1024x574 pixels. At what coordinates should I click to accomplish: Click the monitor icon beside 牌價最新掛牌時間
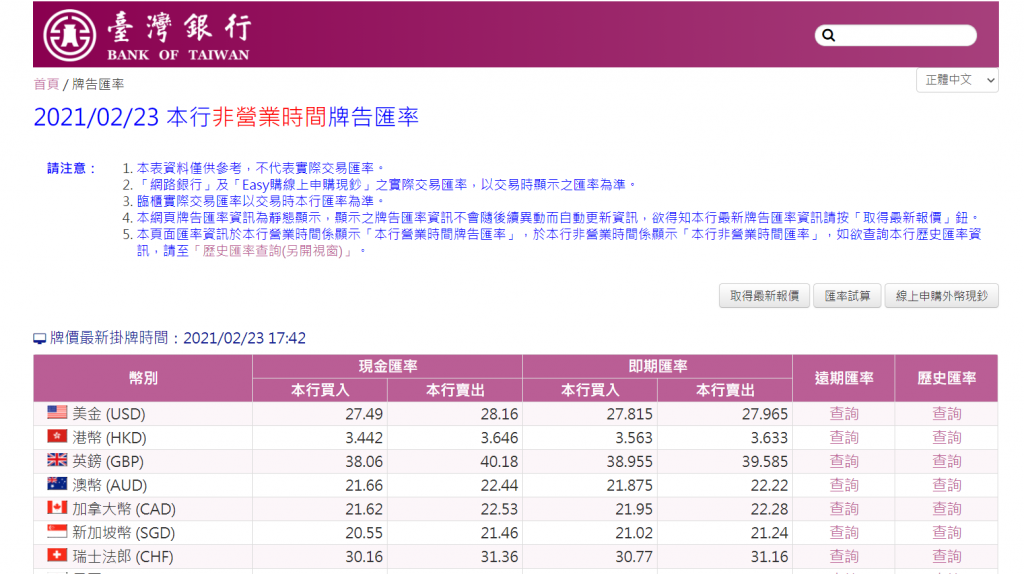pos(40,338)
